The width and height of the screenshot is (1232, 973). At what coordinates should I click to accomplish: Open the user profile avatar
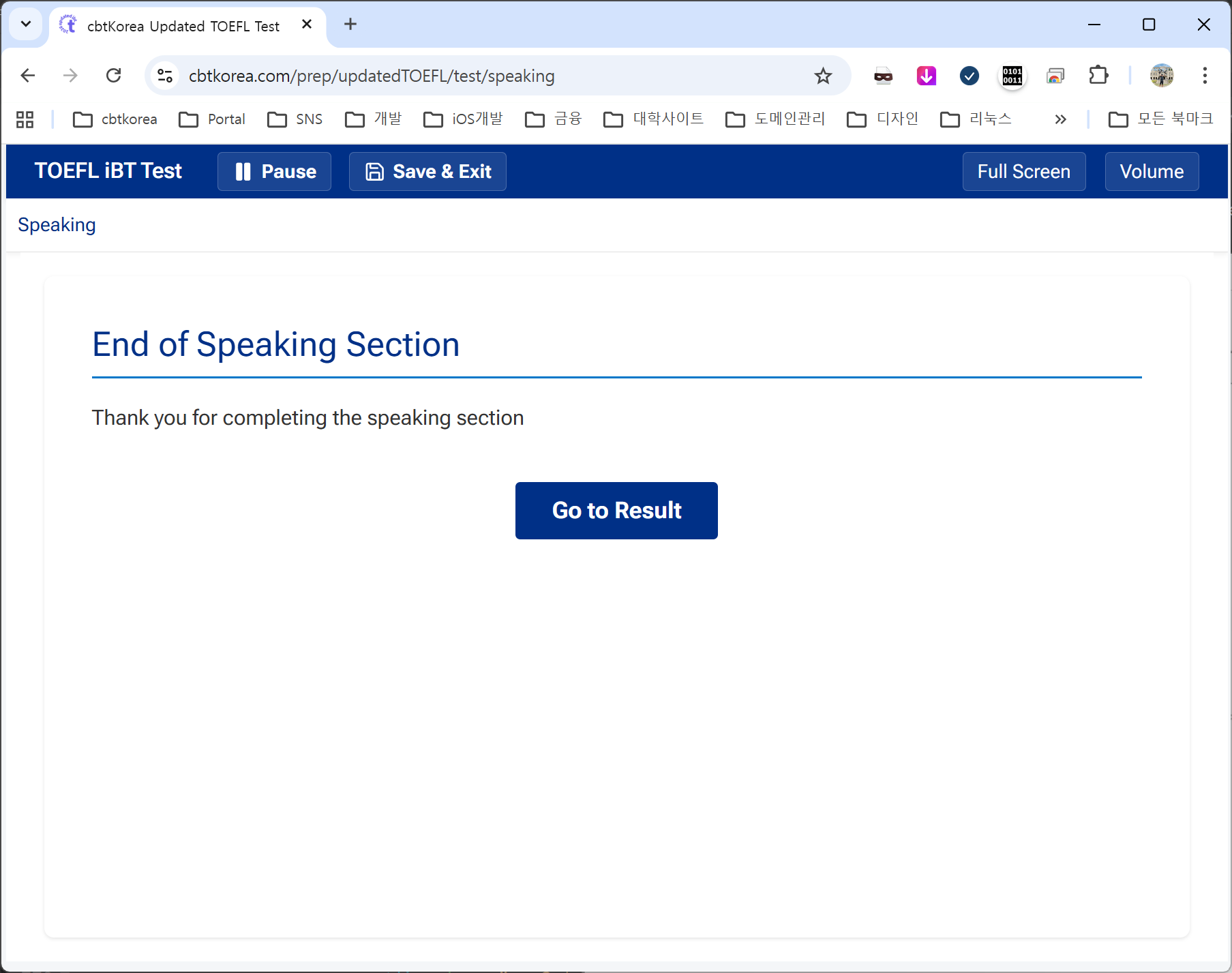click(x=1161, y=76)
